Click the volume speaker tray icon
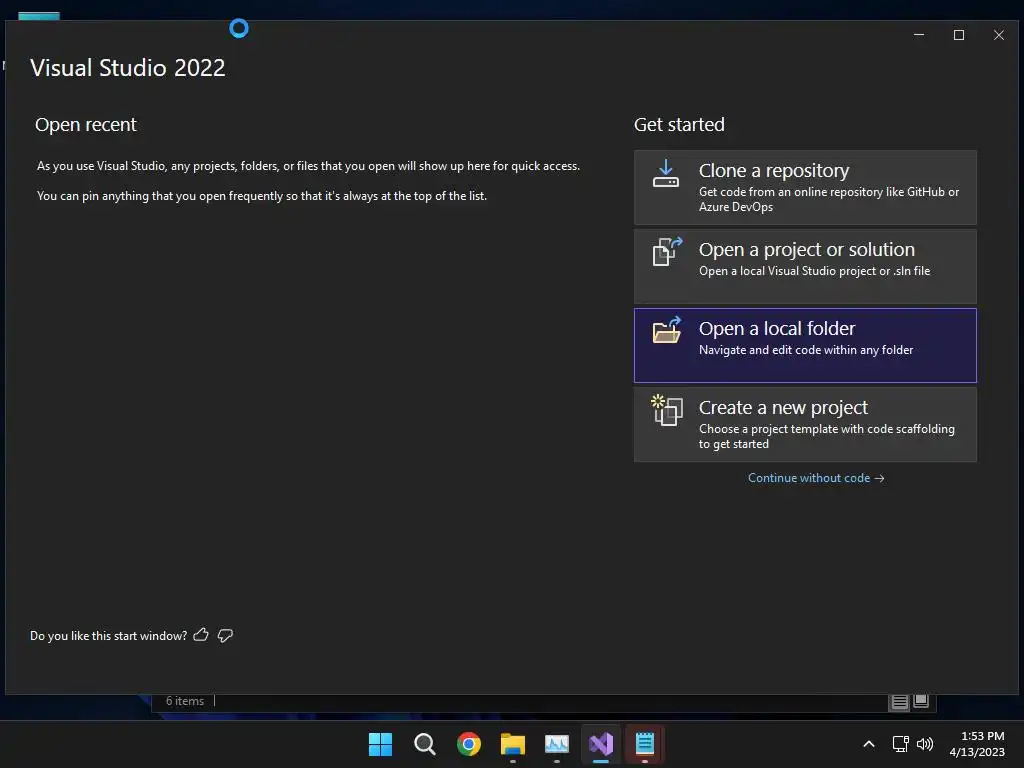The width and height of the screenshot is (1024, 768). 925,744
